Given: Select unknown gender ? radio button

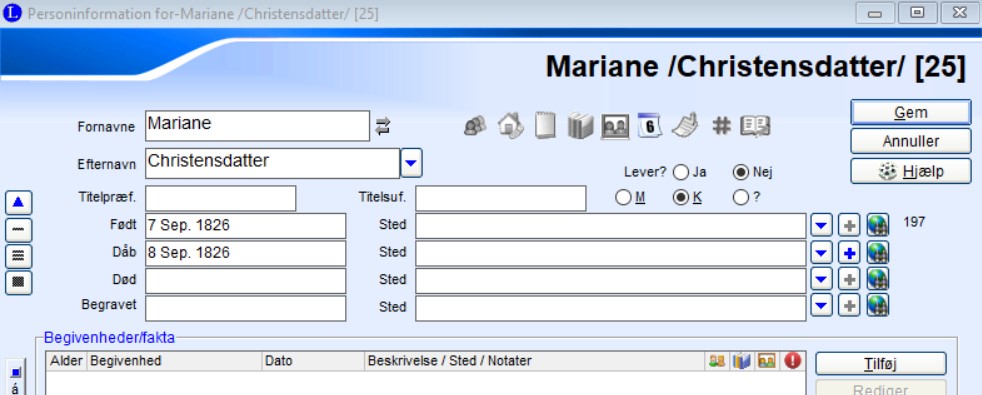Looking at the screenshot, I should tap(740, 198).
